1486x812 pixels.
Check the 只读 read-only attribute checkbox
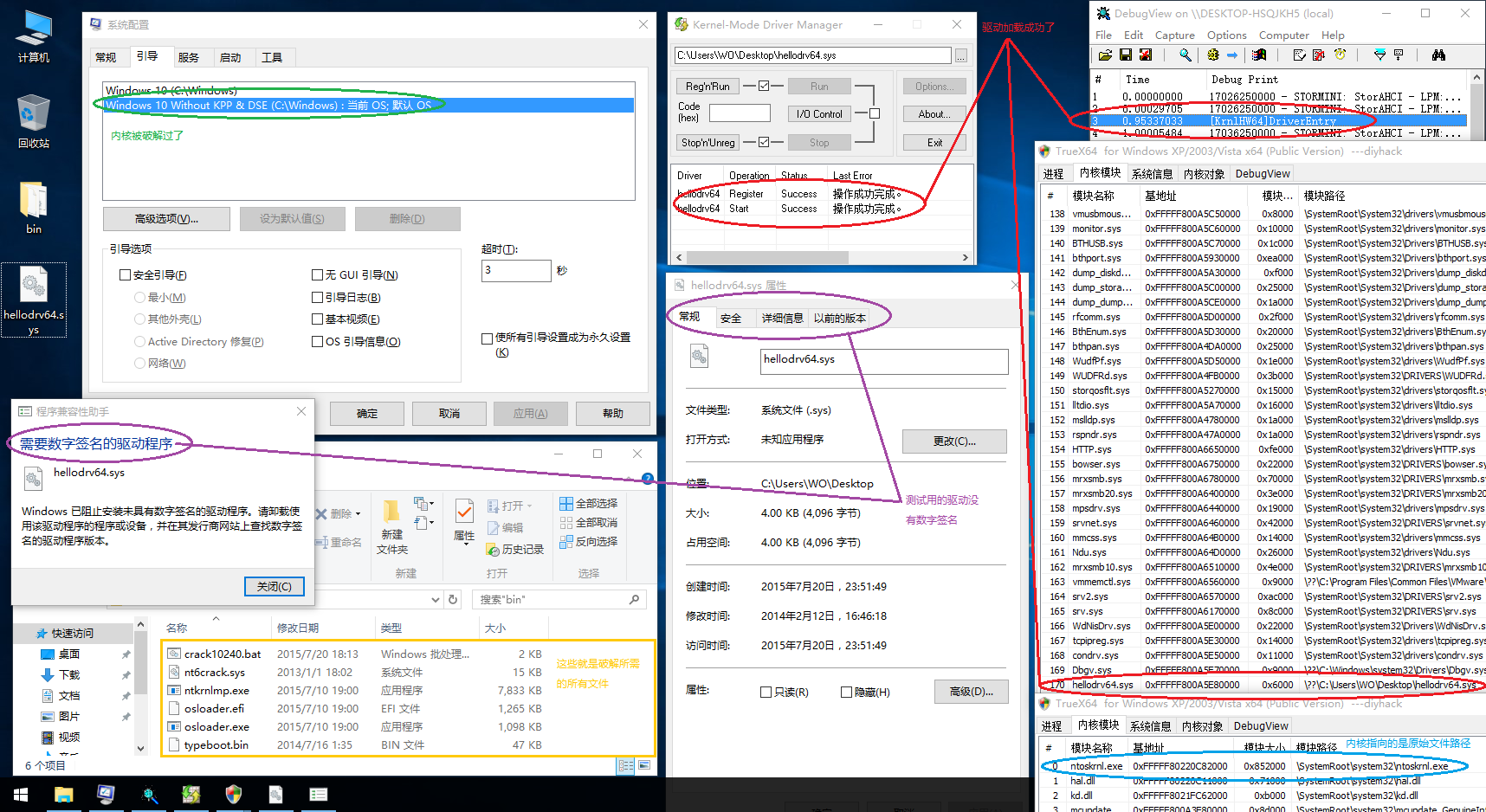click(x=766, y=692)
